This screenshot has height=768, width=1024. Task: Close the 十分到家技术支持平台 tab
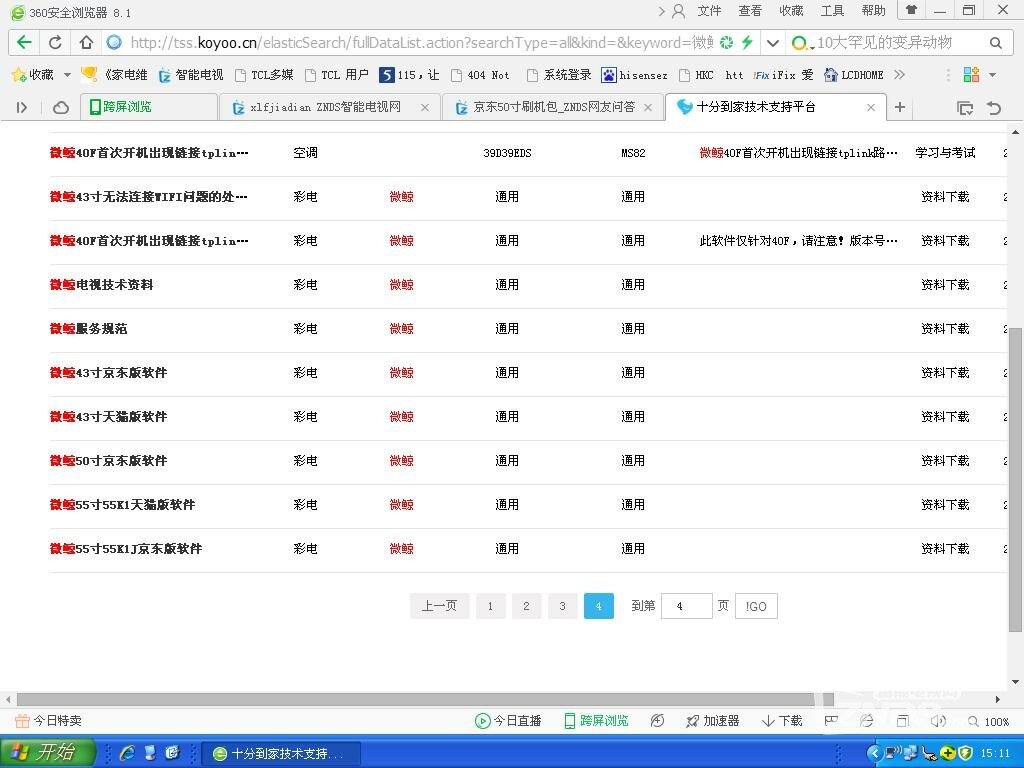coord(871,108)
